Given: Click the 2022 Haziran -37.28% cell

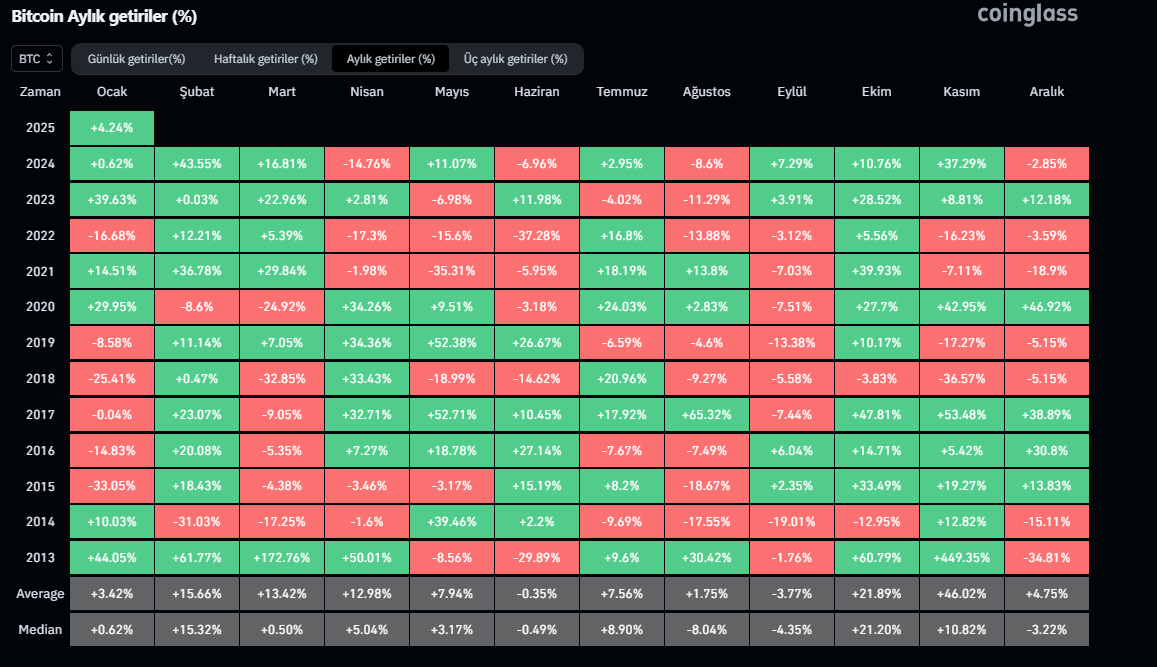Looking at the screenshot, I should (x=536, y=235).
